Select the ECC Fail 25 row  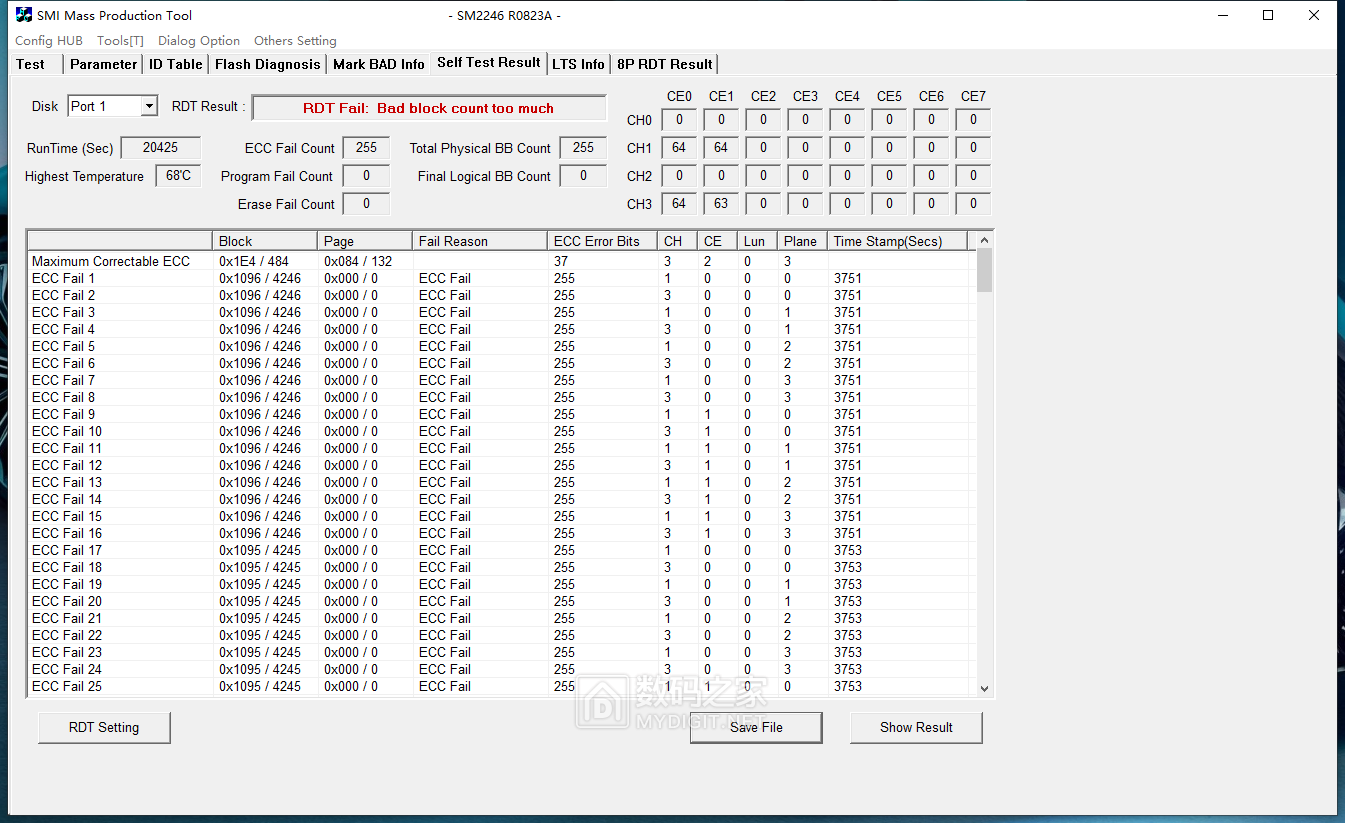click(500, 686)
